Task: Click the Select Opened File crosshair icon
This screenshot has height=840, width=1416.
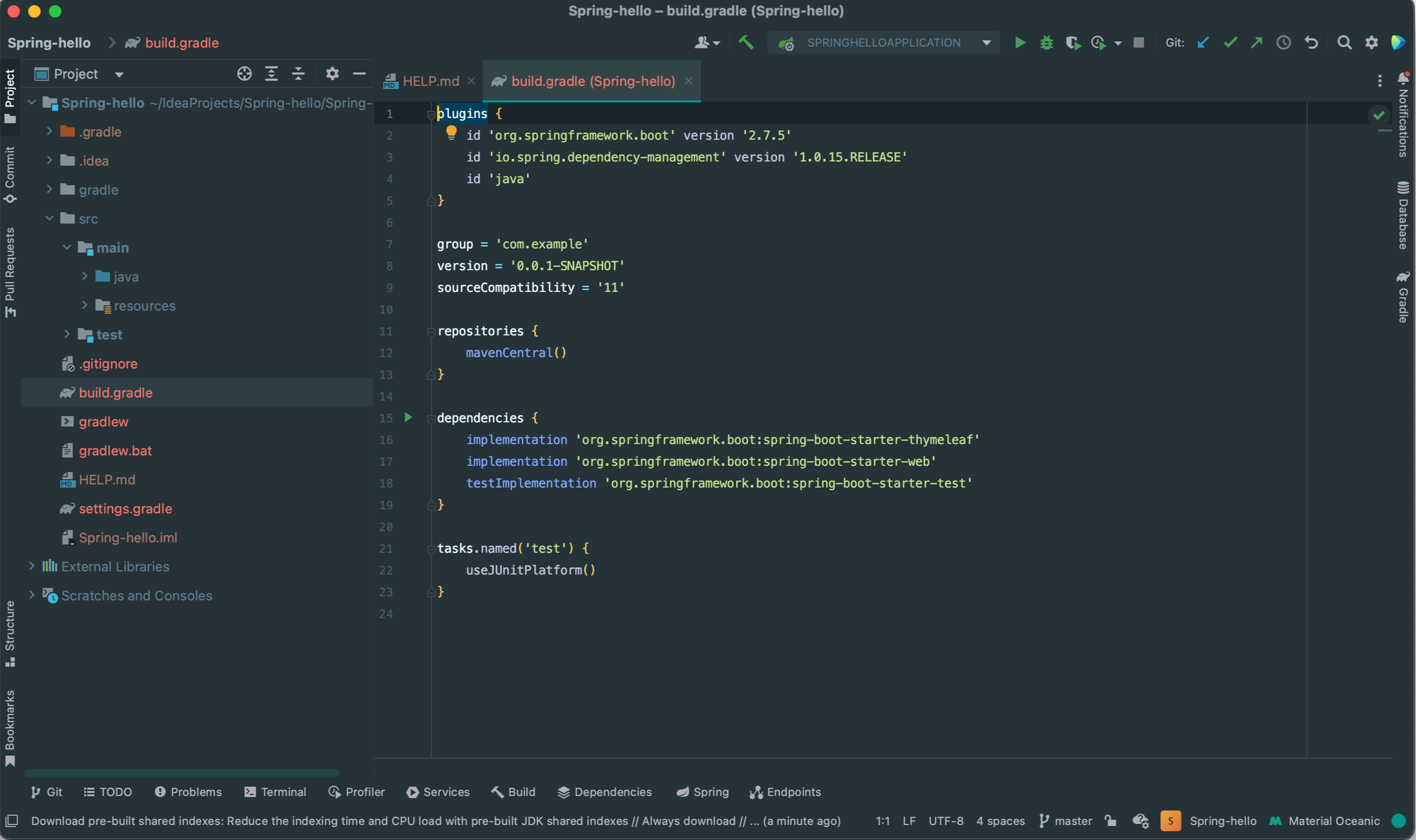Action: (x=244, y=73)
